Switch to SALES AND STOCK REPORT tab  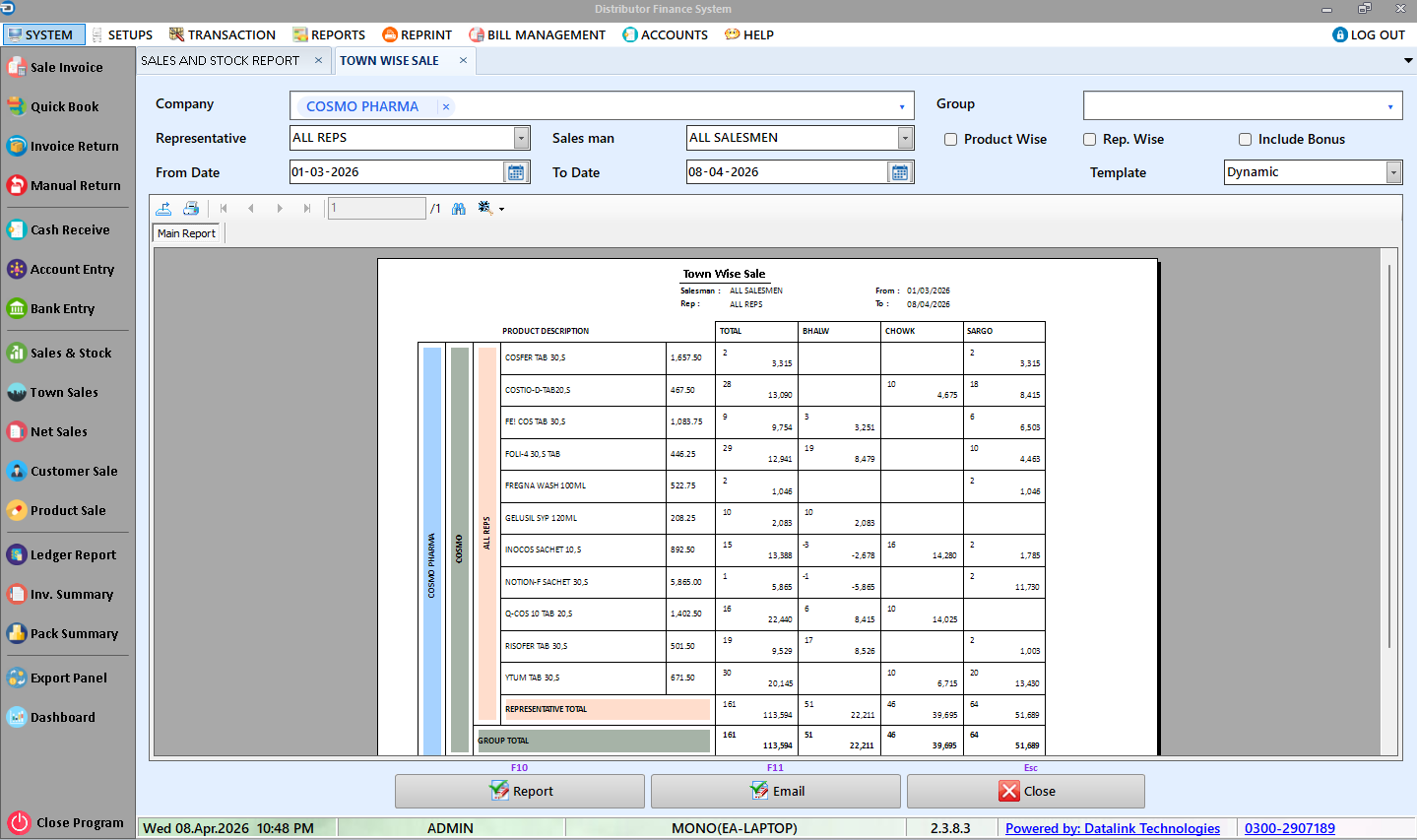(220, 60)
